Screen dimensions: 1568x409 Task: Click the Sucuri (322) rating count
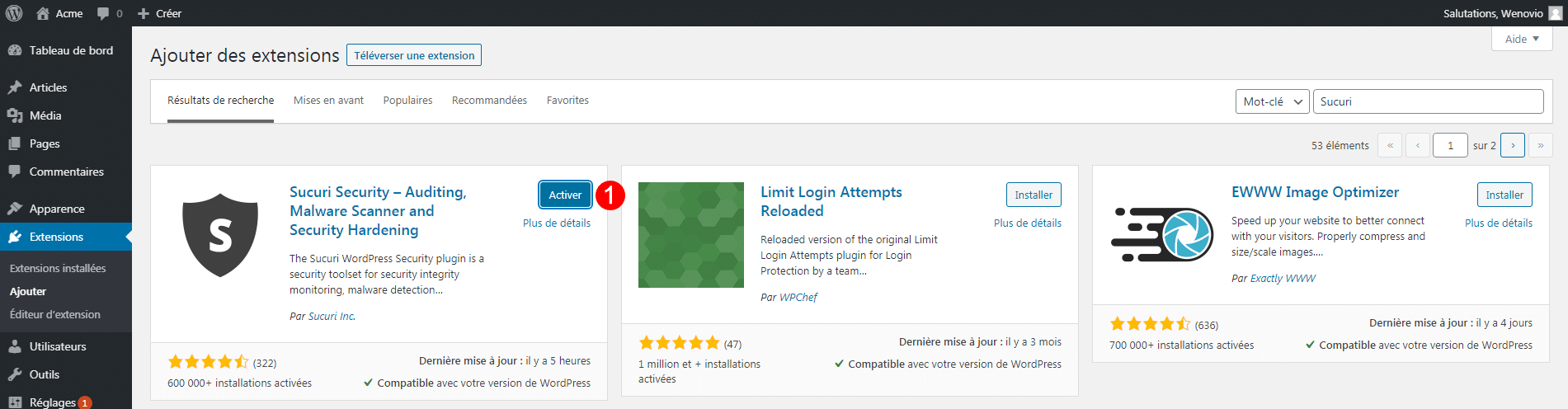(265, 363)
